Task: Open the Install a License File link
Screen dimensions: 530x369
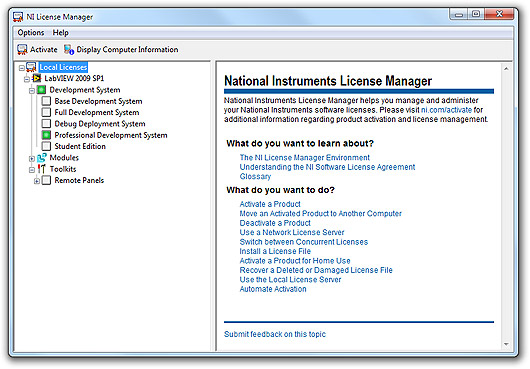Action: [x=275, y=251]
